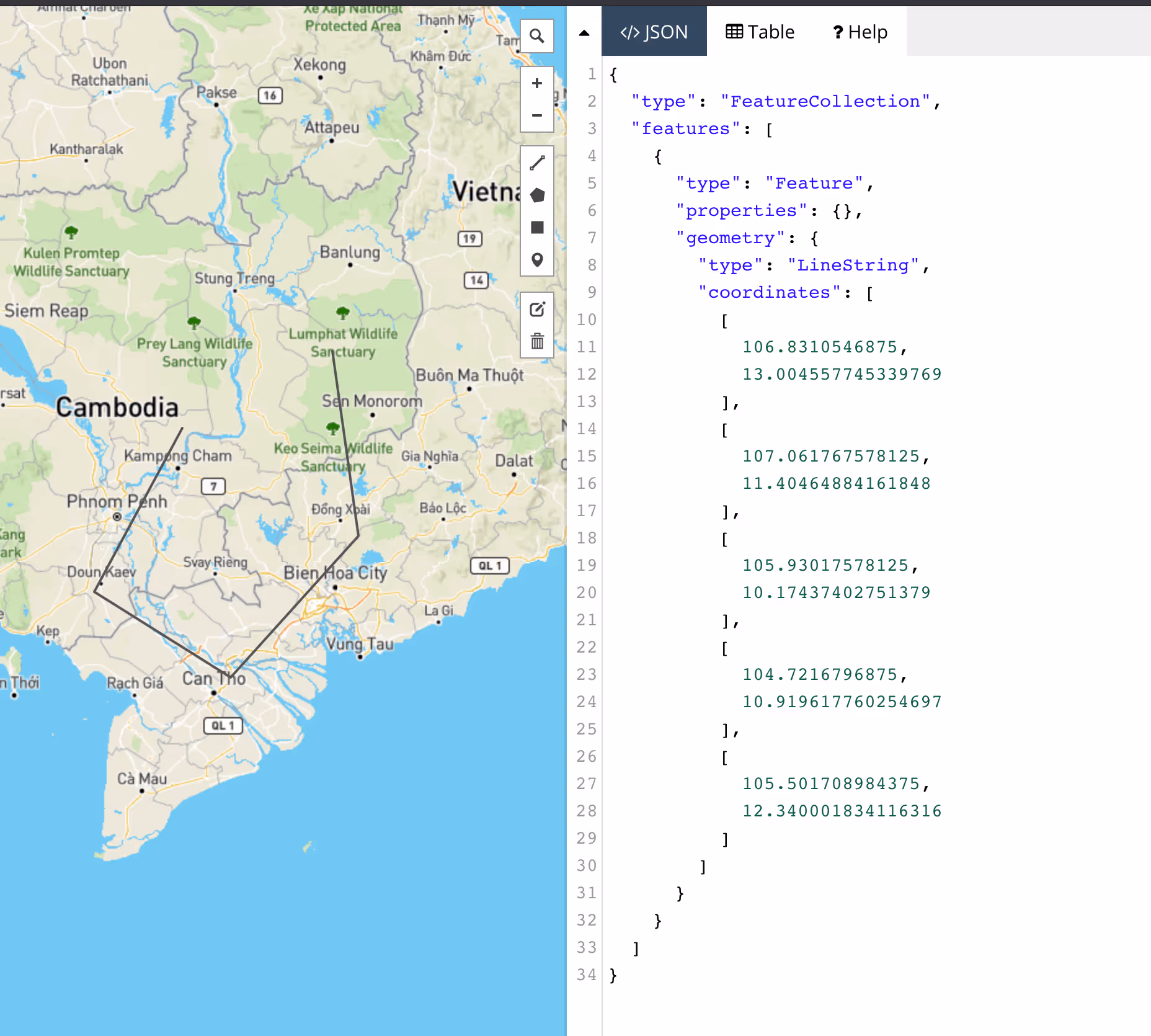
Task: Click the Banlung map label
Action: 350,252
